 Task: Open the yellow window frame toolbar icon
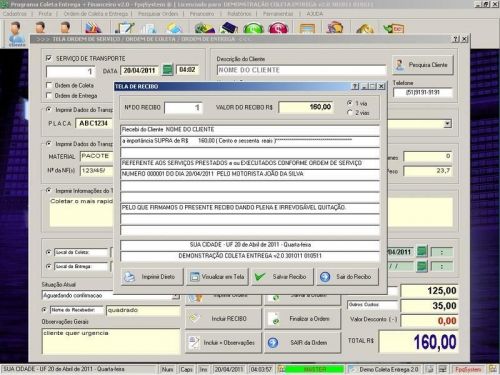[x=307, y=28]
